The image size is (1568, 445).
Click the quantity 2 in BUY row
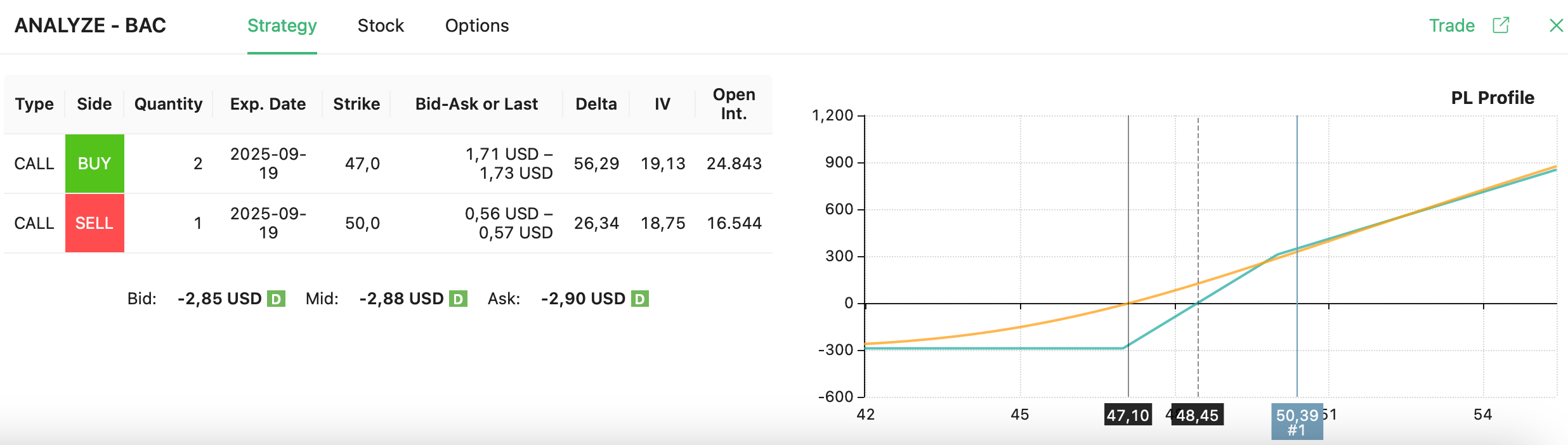click(198, 164)
